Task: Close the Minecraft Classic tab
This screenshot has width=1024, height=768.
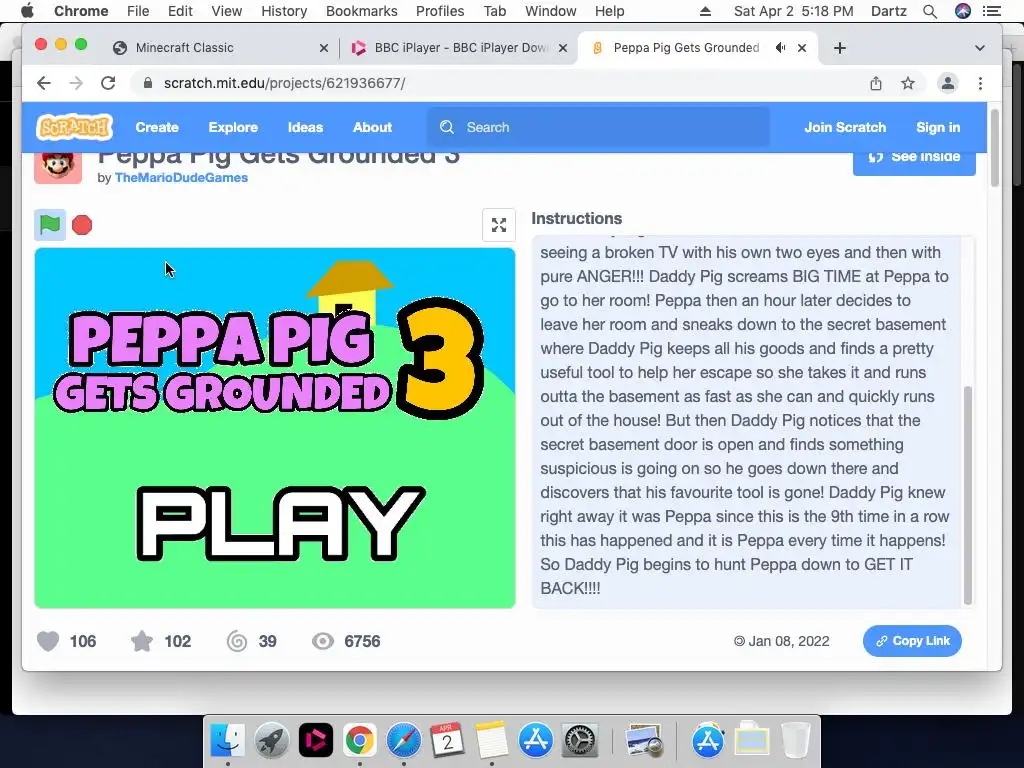Action: coord(323,48)
